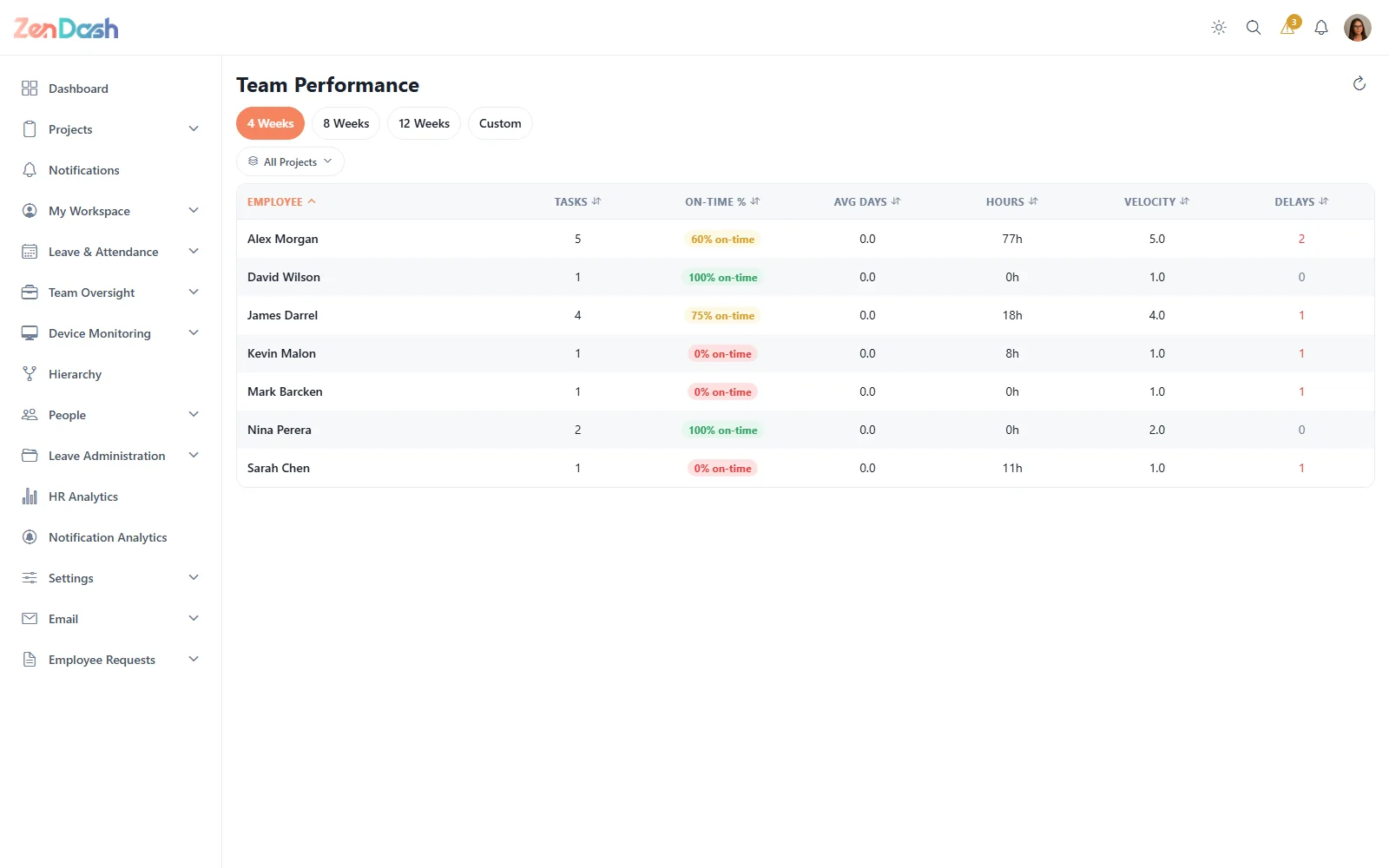Screen dimensions: 1389x868
Task: Sort by Hours column sort icon
Action: click(1033, 201)
